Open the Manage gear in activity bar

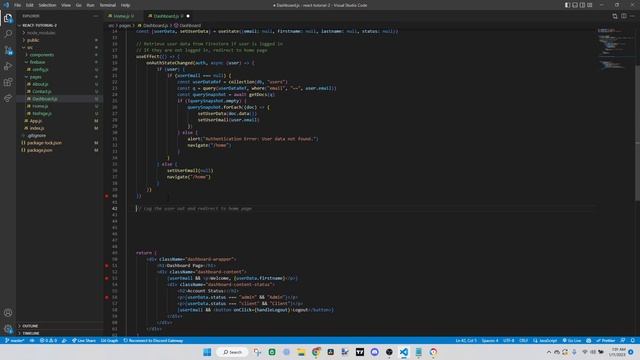click(x=8, y=329)
